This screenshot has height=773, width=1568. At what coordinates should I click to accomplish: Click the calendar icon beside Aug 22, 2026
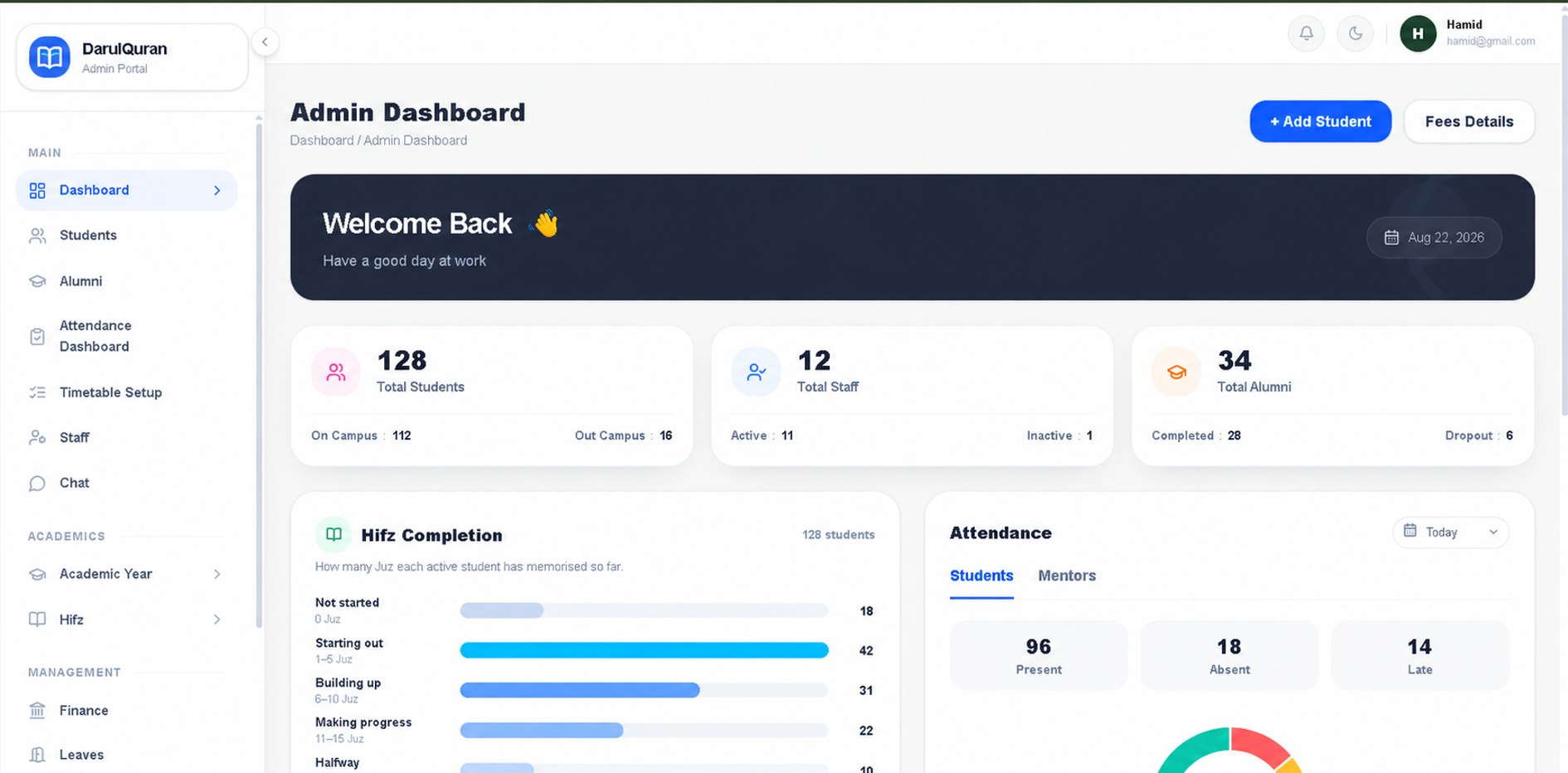1391,238
